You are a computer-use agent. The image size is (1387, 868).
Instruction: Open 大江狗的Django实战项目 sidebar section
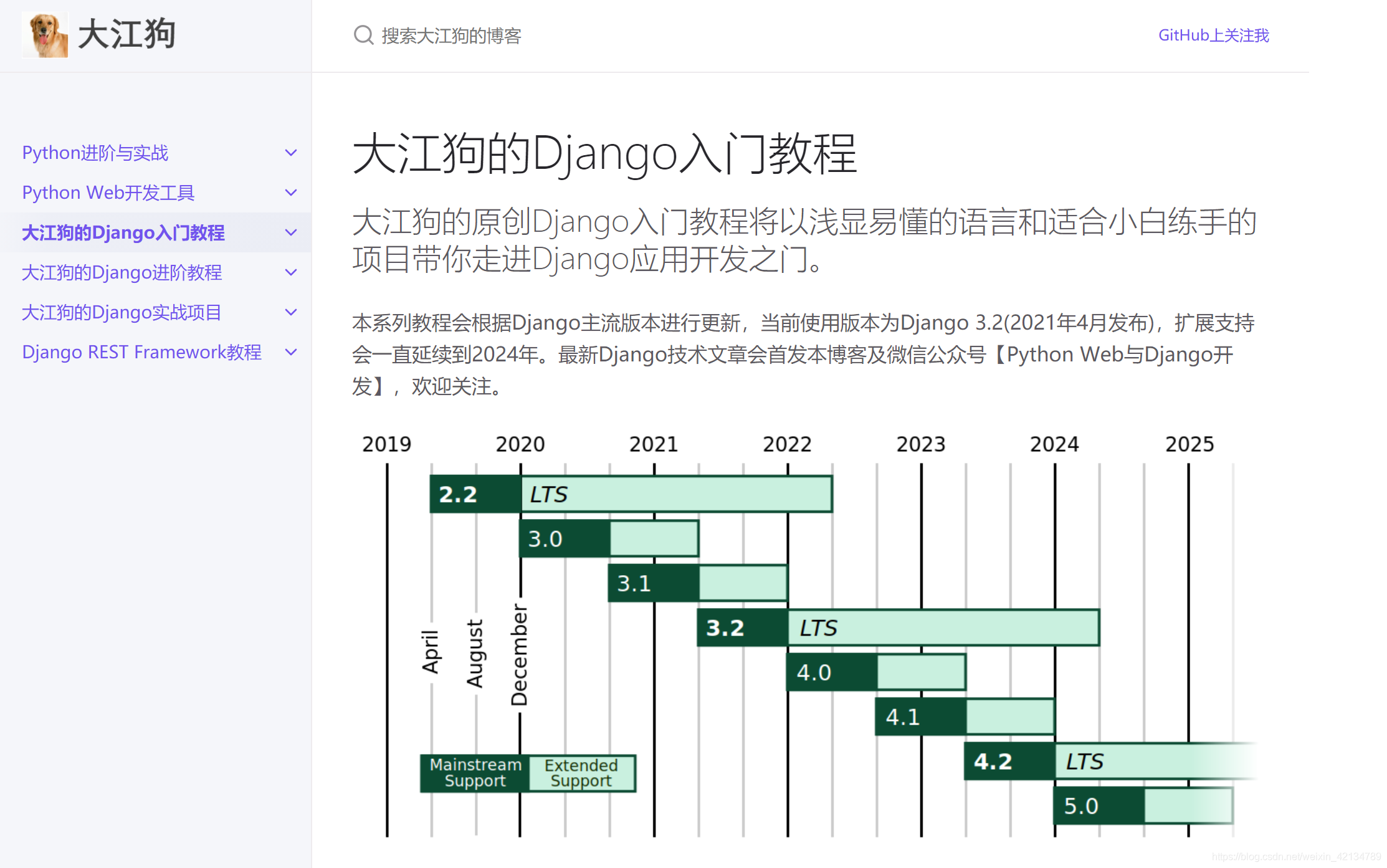pyautogui.click(x=122, y=312)
